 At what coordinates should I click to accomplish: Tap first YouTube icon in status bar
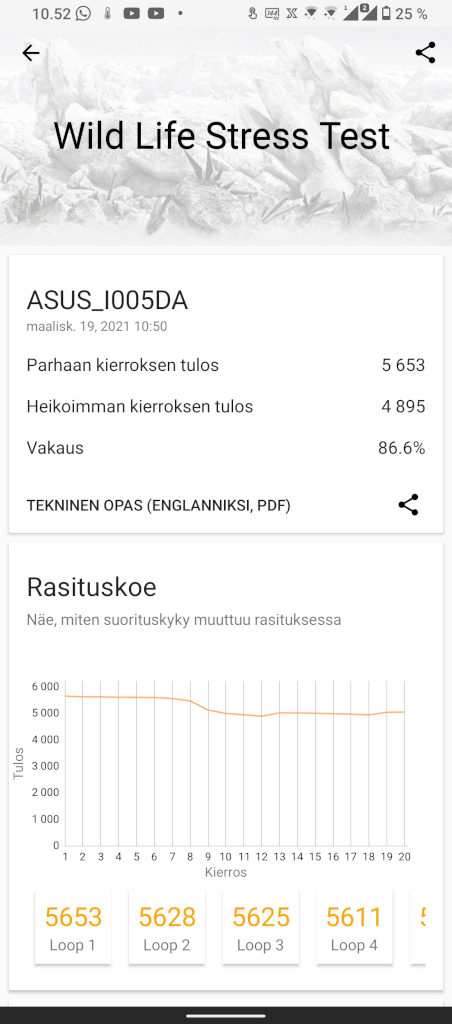coord(131,13)
